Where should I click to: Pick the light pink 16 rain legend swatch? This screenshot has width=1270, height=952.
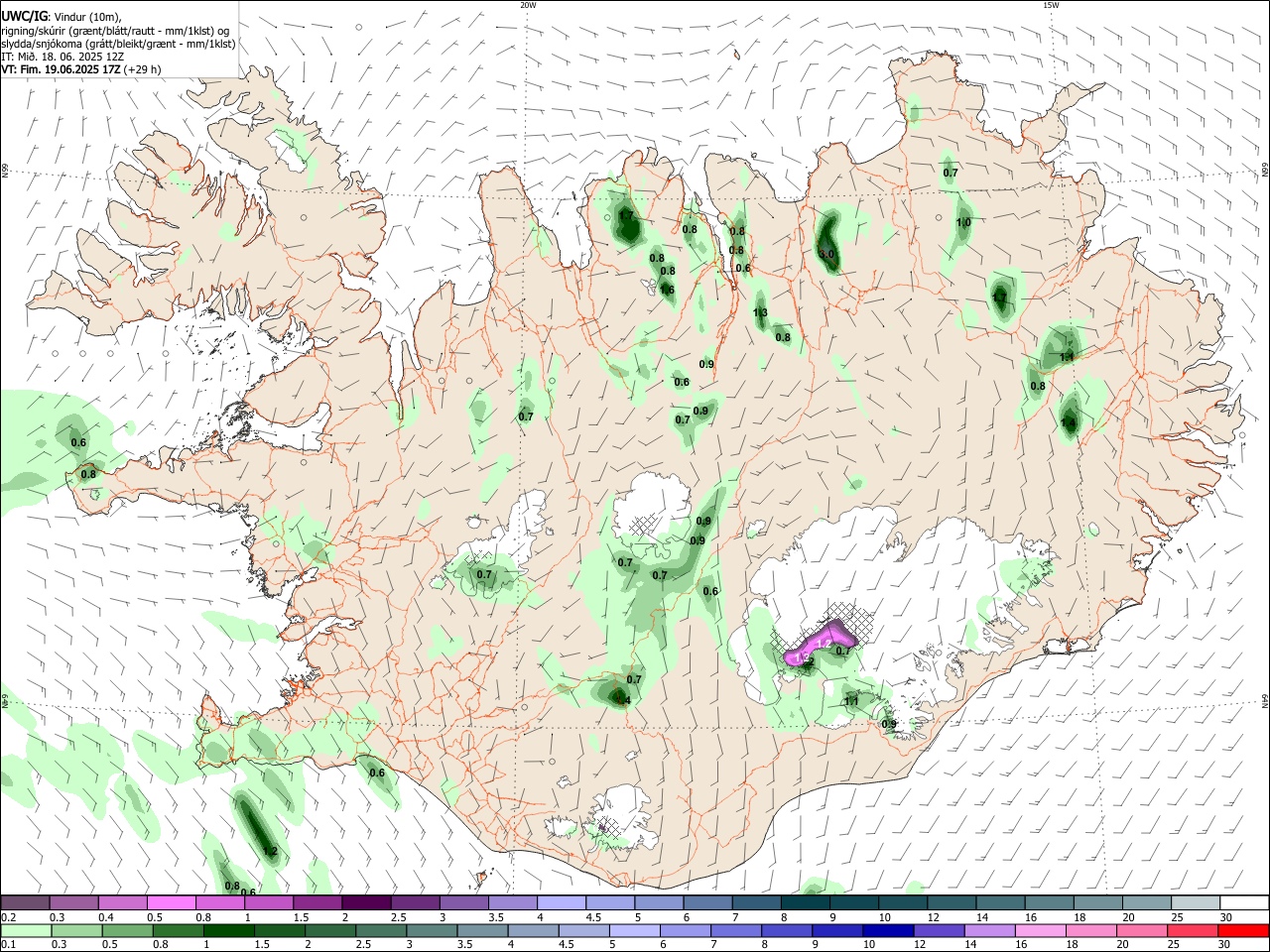1039,930
